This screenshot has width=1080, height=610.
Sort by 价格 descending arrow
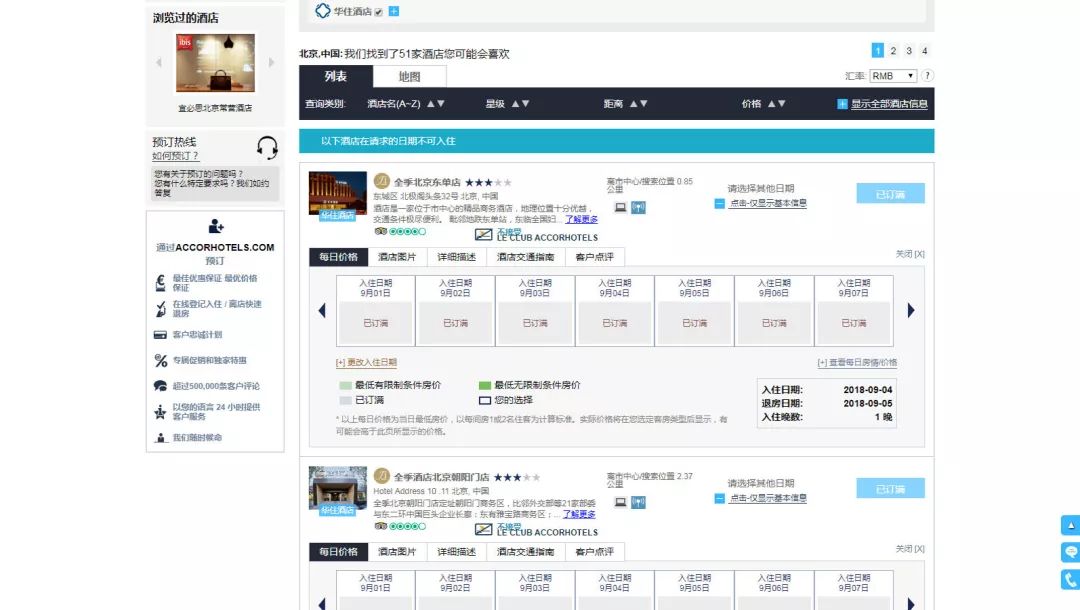coord(782,104)
